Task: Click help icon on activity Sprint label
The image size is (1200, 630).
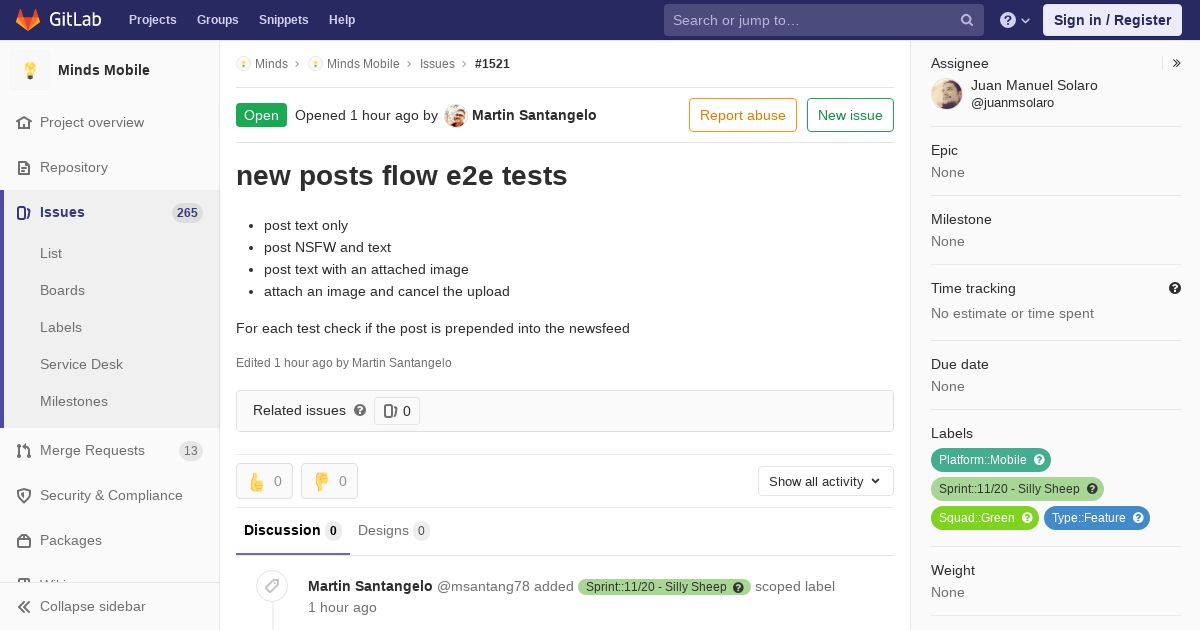Action: pos(739,587)
